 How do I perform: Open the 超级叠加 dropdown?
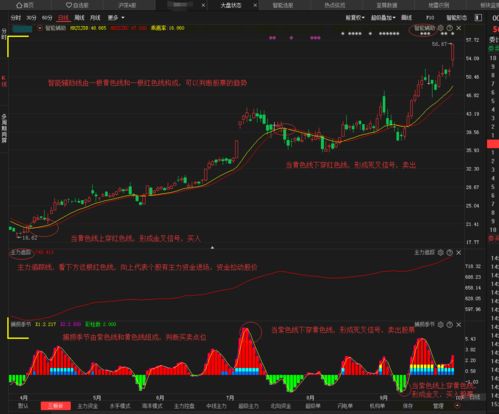tap(383, 17)
